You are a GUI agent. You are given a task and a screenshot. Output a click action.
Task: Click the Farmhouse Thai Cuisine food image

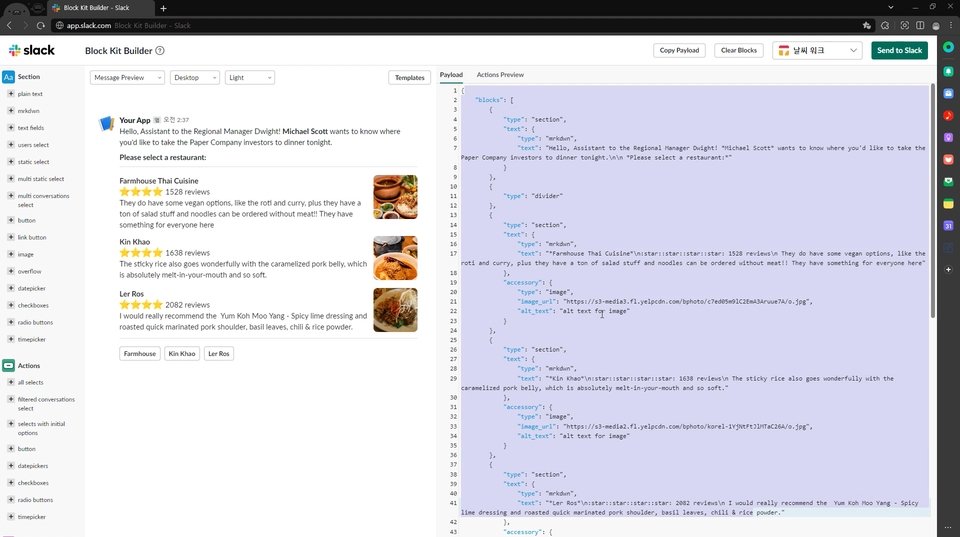pos(396,197)
